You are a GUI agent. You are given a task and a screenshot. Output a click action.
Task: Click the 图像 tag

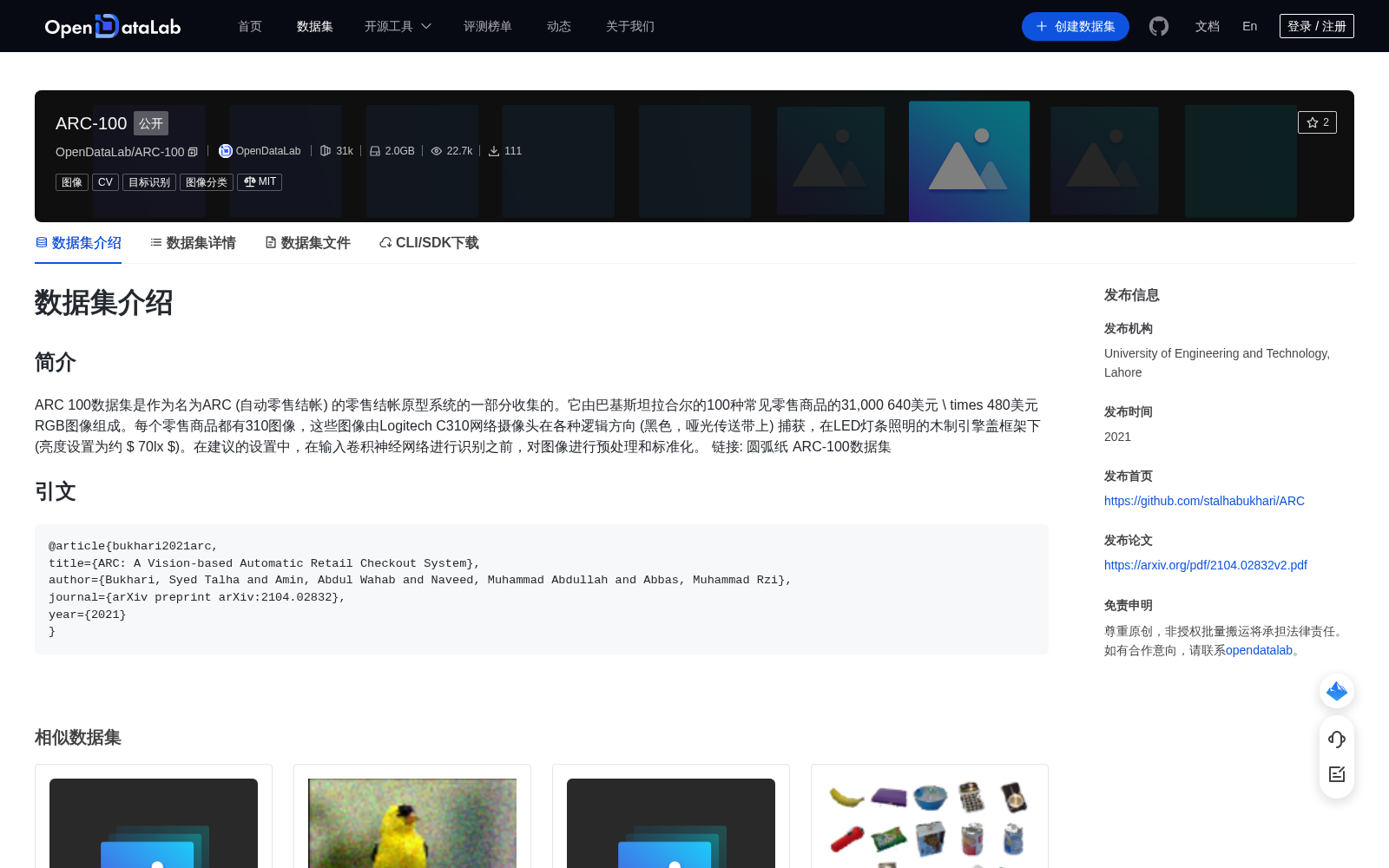pyautogui.click(x=72, y=182)
